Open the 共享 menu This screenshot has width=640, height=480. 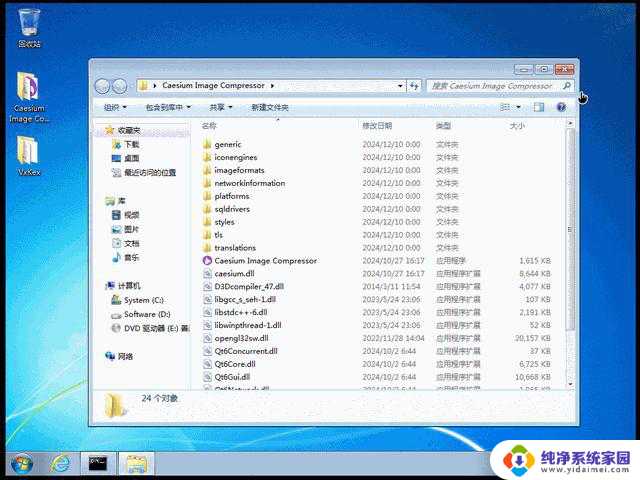click(221, 107)
